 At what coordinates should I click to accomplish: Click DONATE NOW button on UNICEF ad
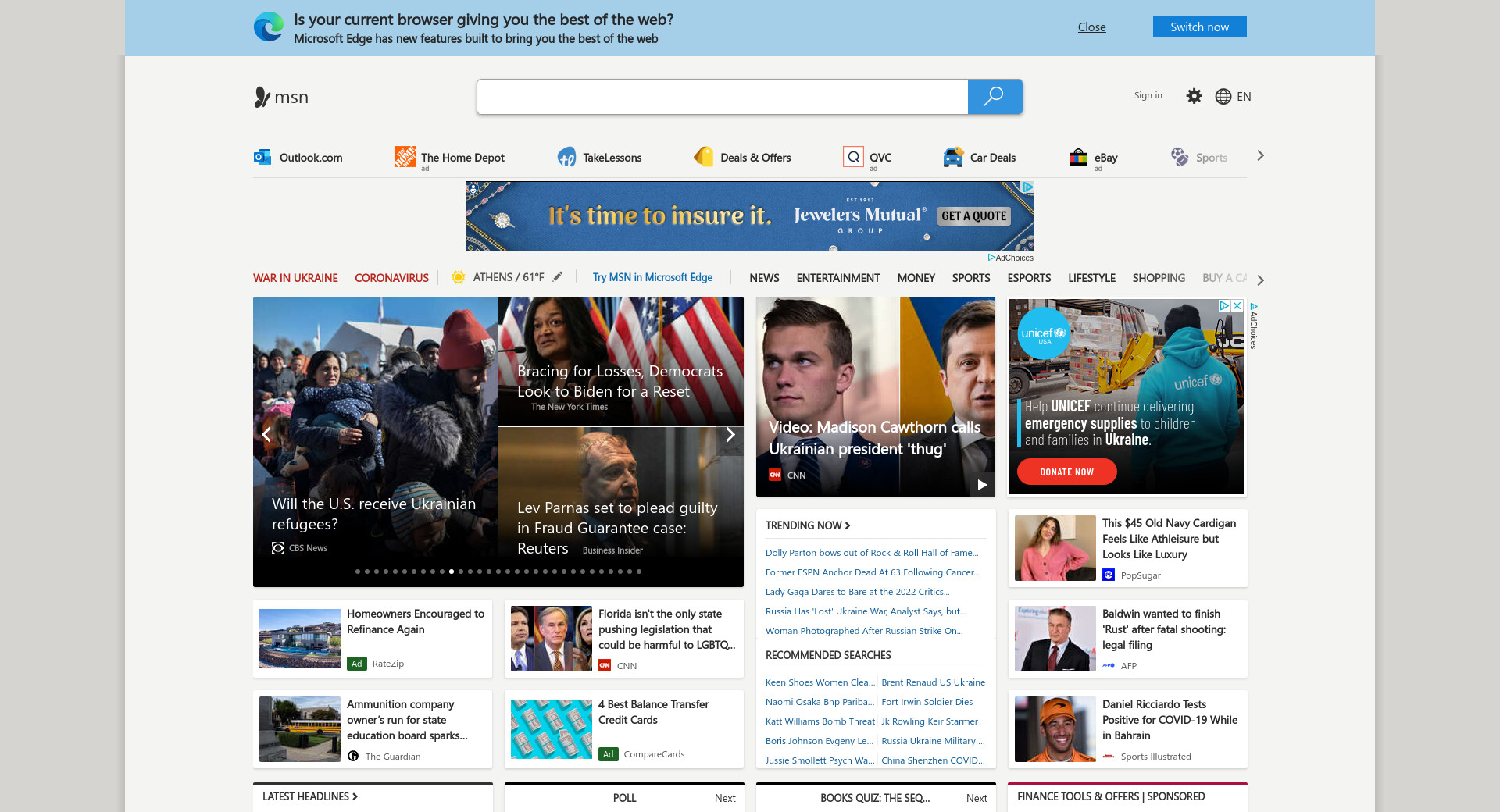coord(1066,472)
